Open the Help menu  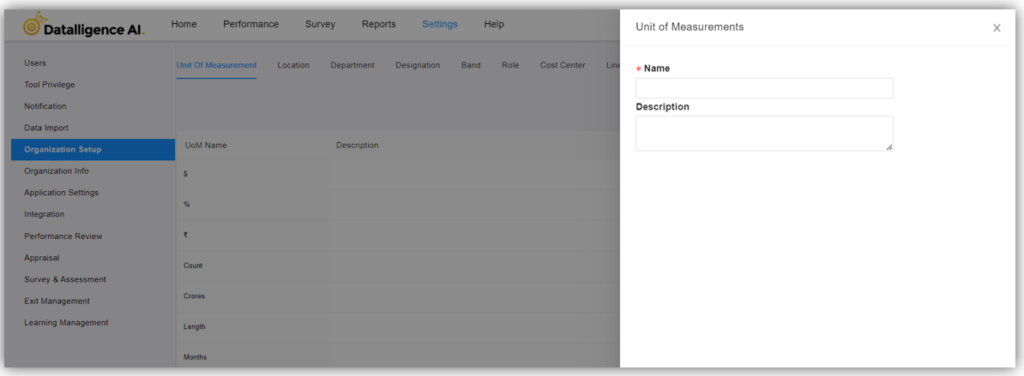point(494,24)
